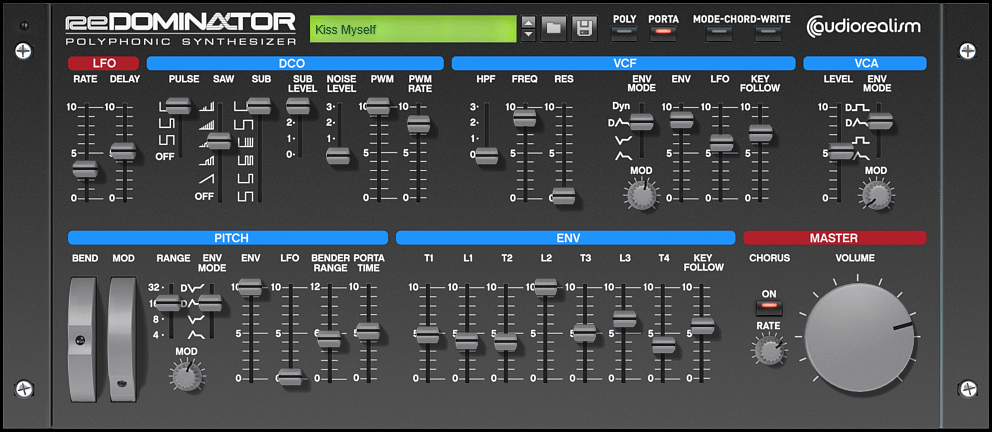992x432 pixels.
Task: Open the Kiss Myself patch name display
Action: point(413,29)
